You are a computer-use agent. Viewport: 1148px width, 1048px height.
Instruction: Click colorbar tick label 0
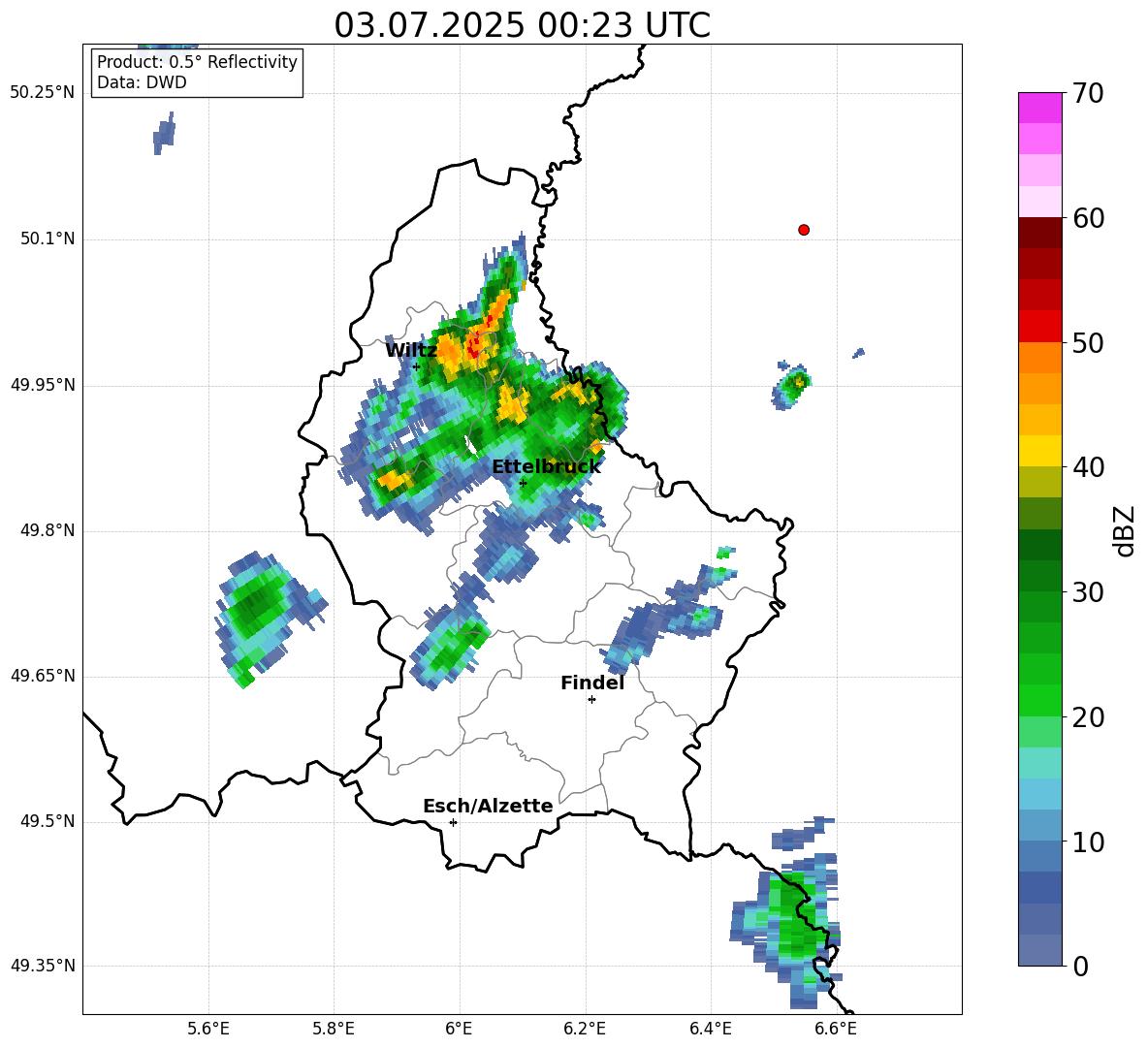tap(1081, 967)
